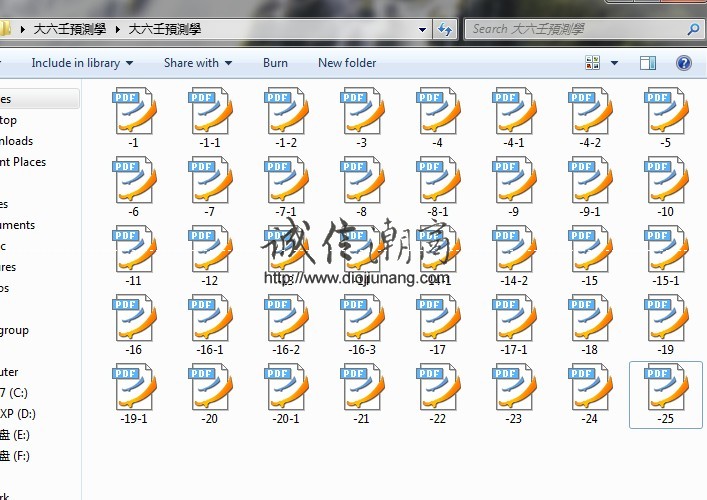707x500 pixels.
Task: Click the refresh button beside address bar
Action: click(445, 30)
